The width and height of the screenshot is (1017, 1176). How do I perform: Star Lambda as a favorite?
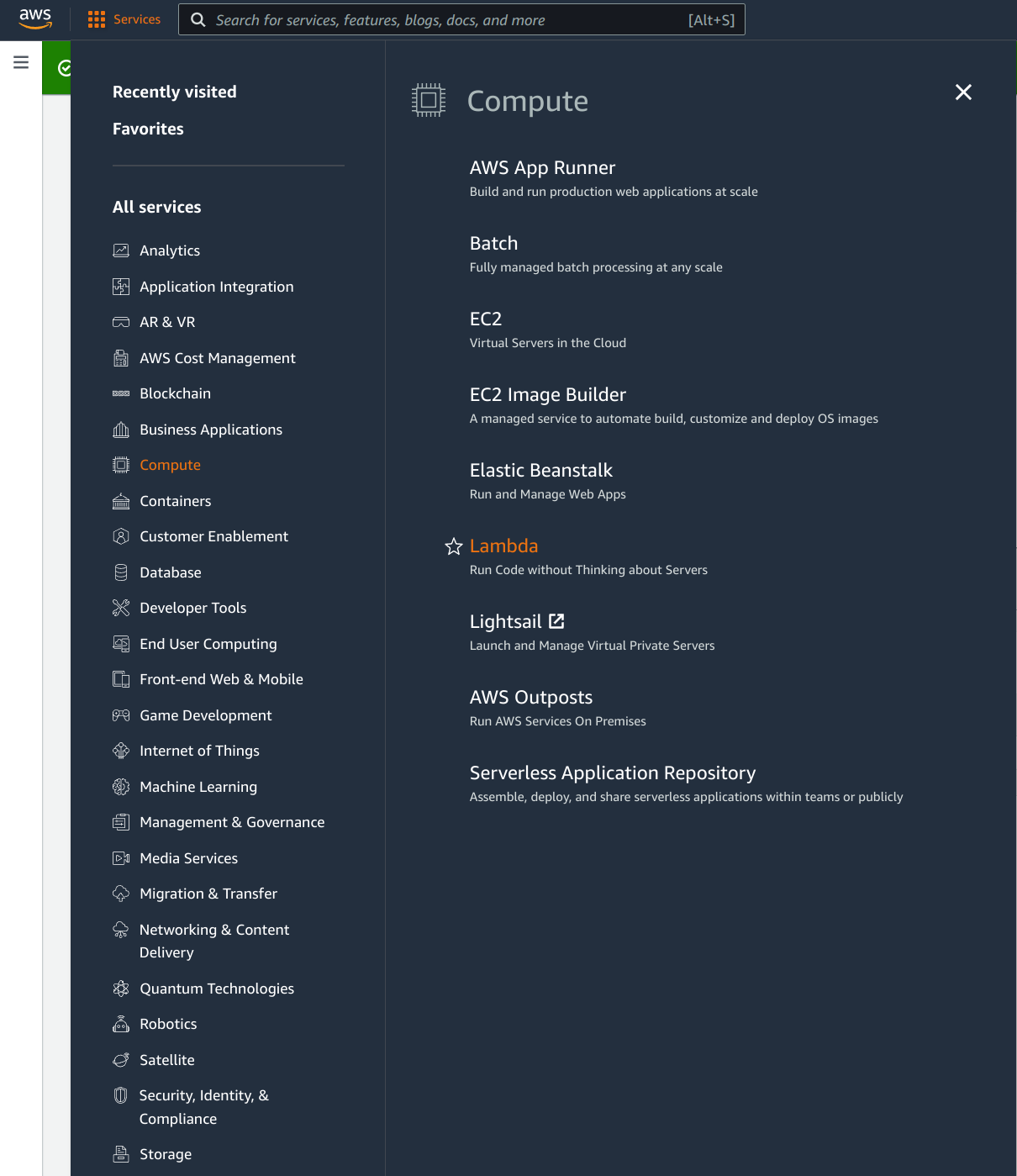(454, 546)
